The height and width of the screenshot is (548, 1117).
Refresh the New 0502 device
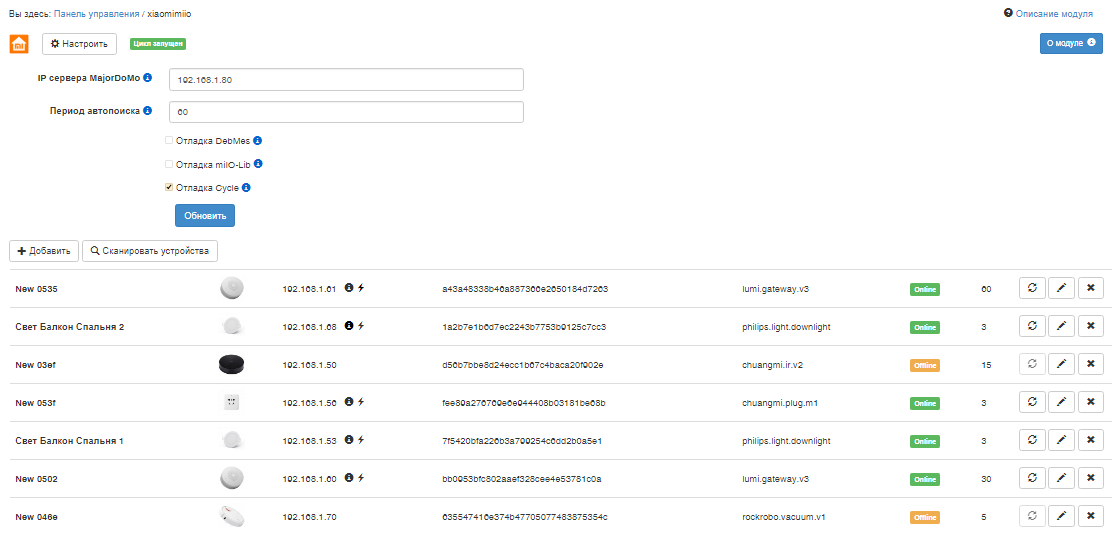click(1032, 478)
